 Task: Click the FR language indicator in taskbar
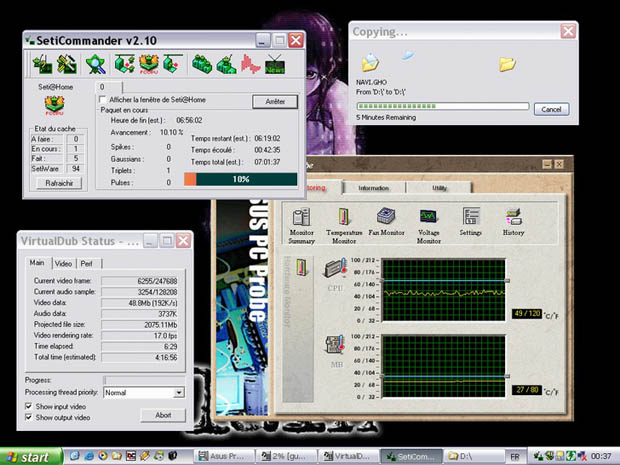(515, 456)
